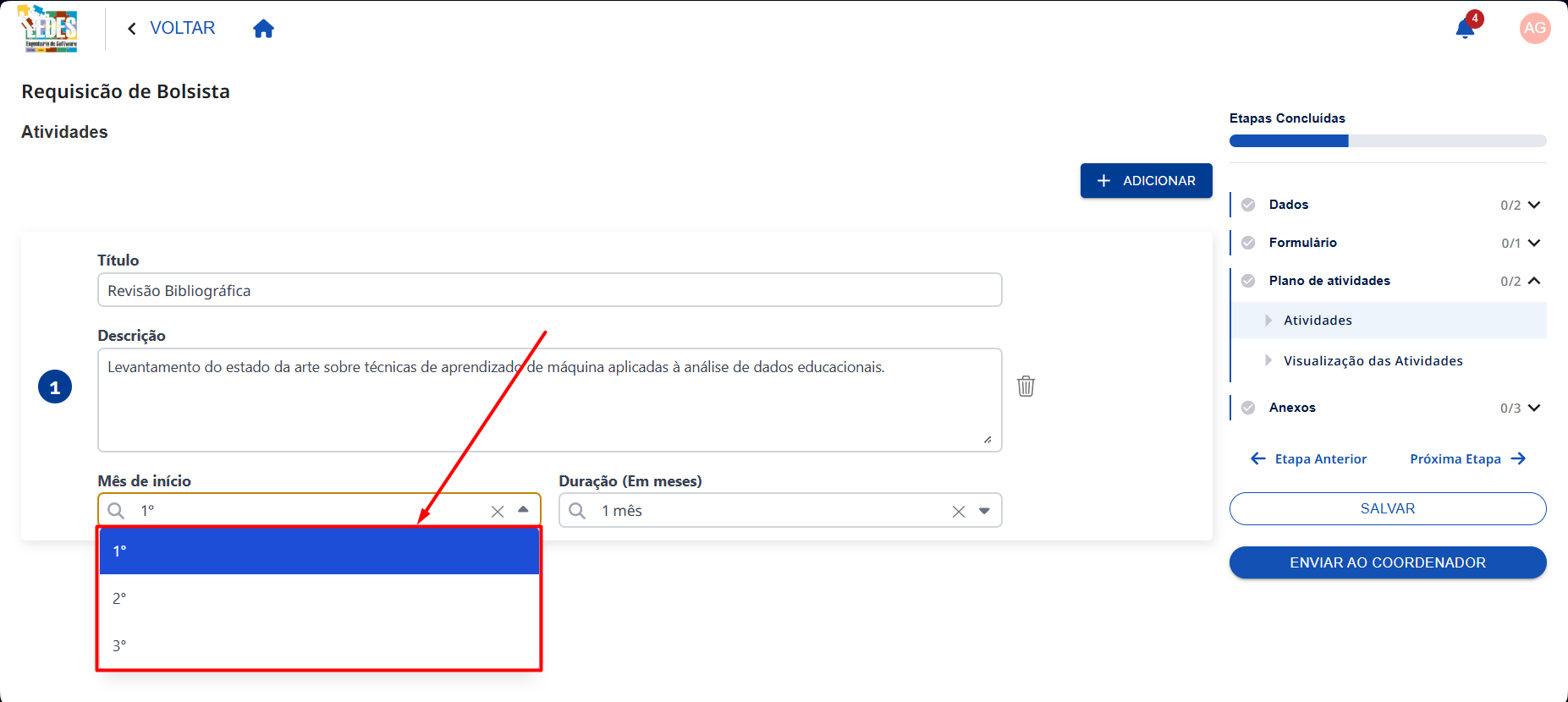
Task: Click ENVIAR AO COORDENADOR button
Action: tap(1388, 562)
